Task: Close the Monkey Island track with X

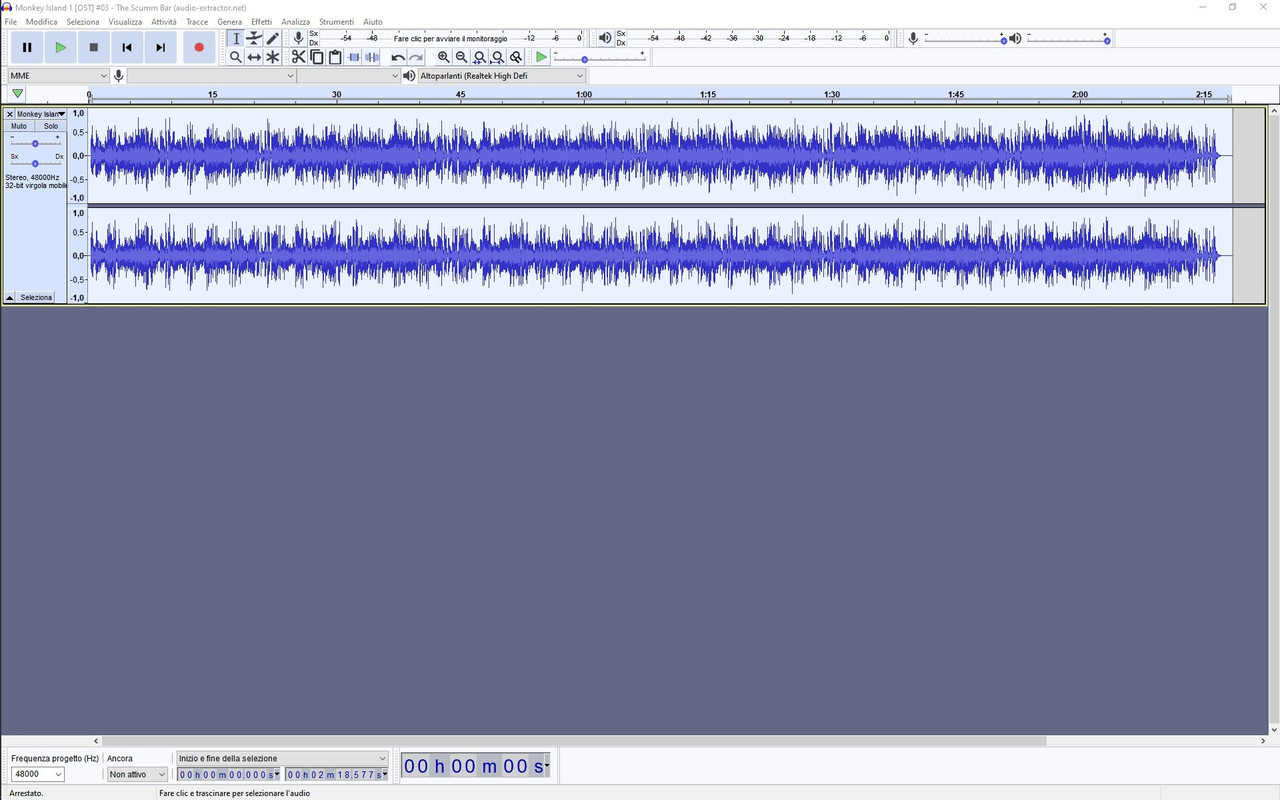Action: (x=10, y=114)
